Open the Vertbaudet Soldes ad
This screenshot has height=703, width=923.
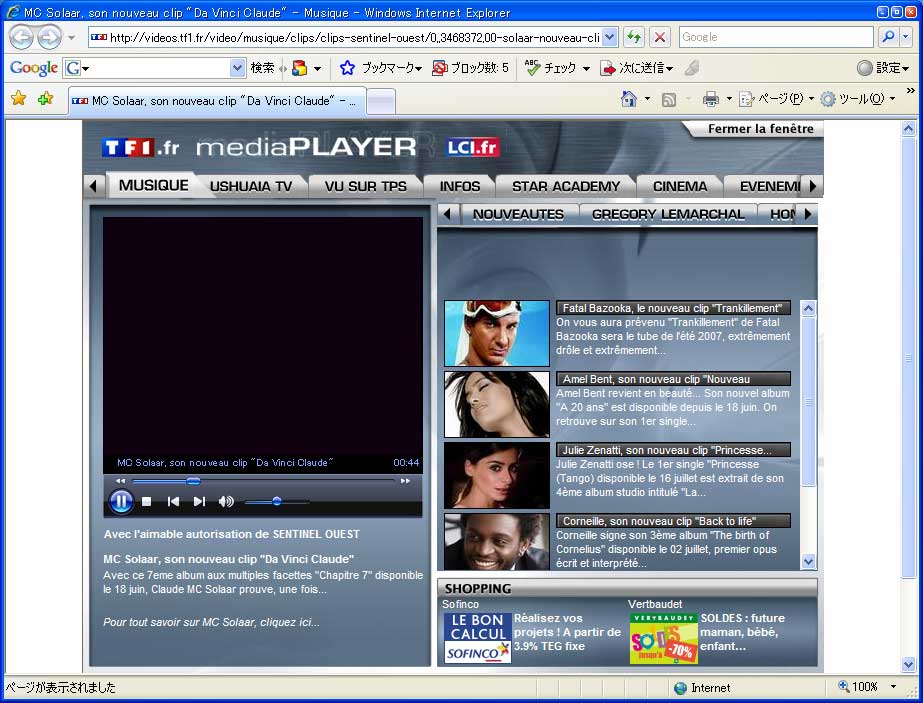click(663, 638)
